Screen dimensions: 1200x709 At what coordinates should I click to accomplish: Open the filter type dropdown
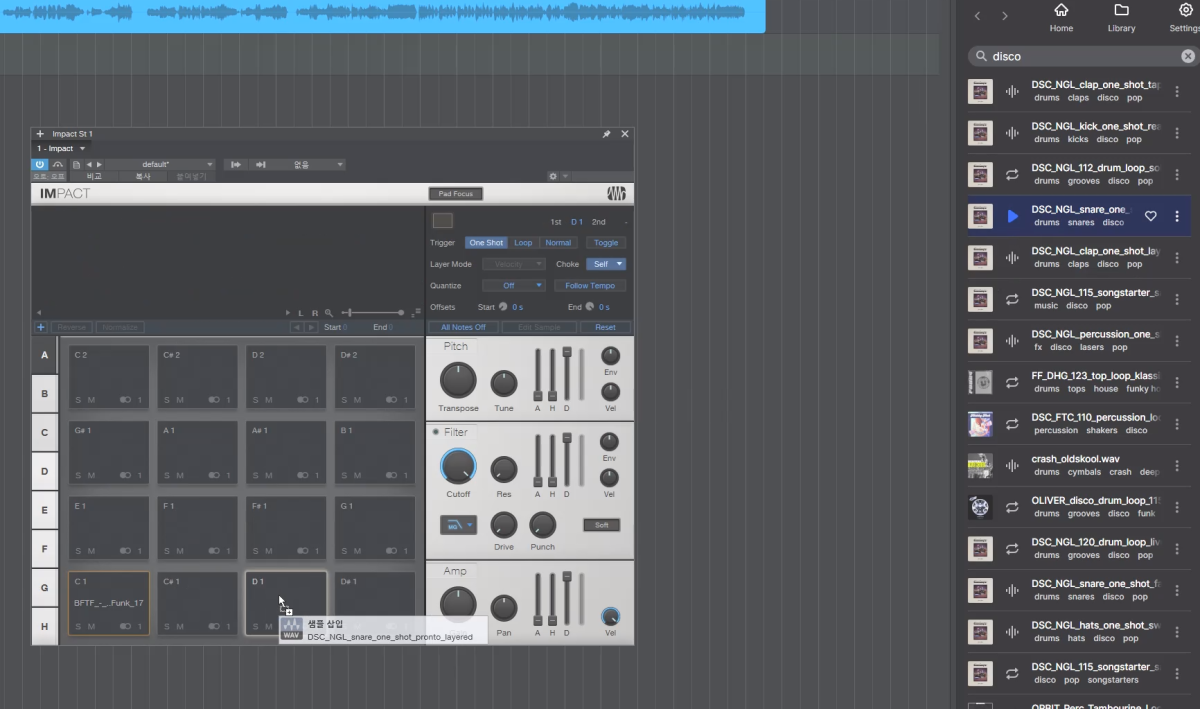(x=458, y=524)
